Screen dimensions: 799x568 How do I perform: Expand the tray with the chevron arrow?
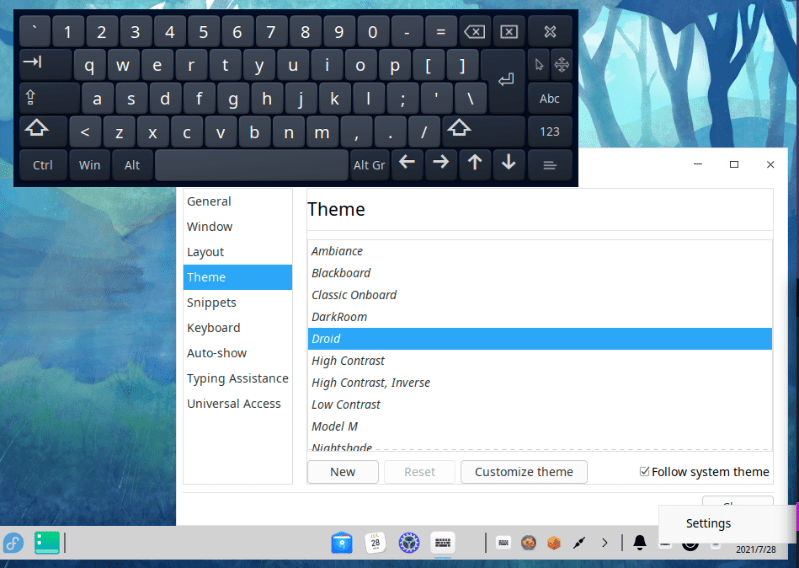(604, 543)
